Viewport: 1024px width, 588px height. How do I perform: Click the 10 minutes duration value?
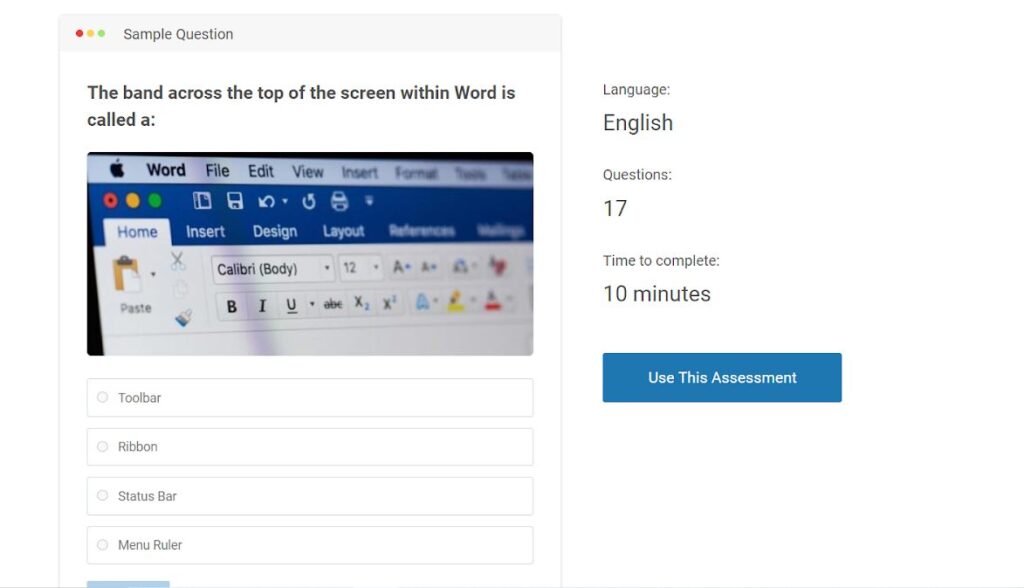coord(656,294)
